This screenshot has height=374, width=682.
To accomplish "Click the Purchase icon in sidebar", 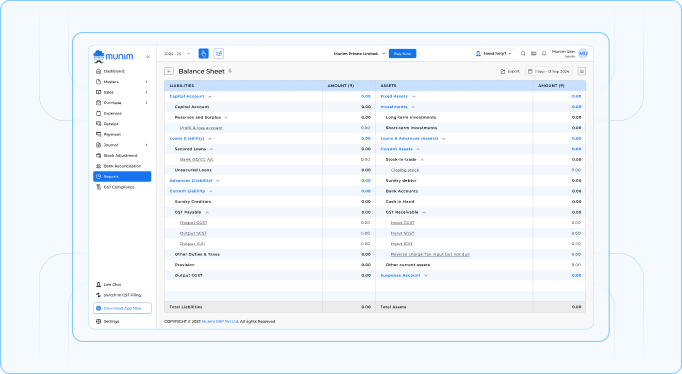I will [98, 103].
